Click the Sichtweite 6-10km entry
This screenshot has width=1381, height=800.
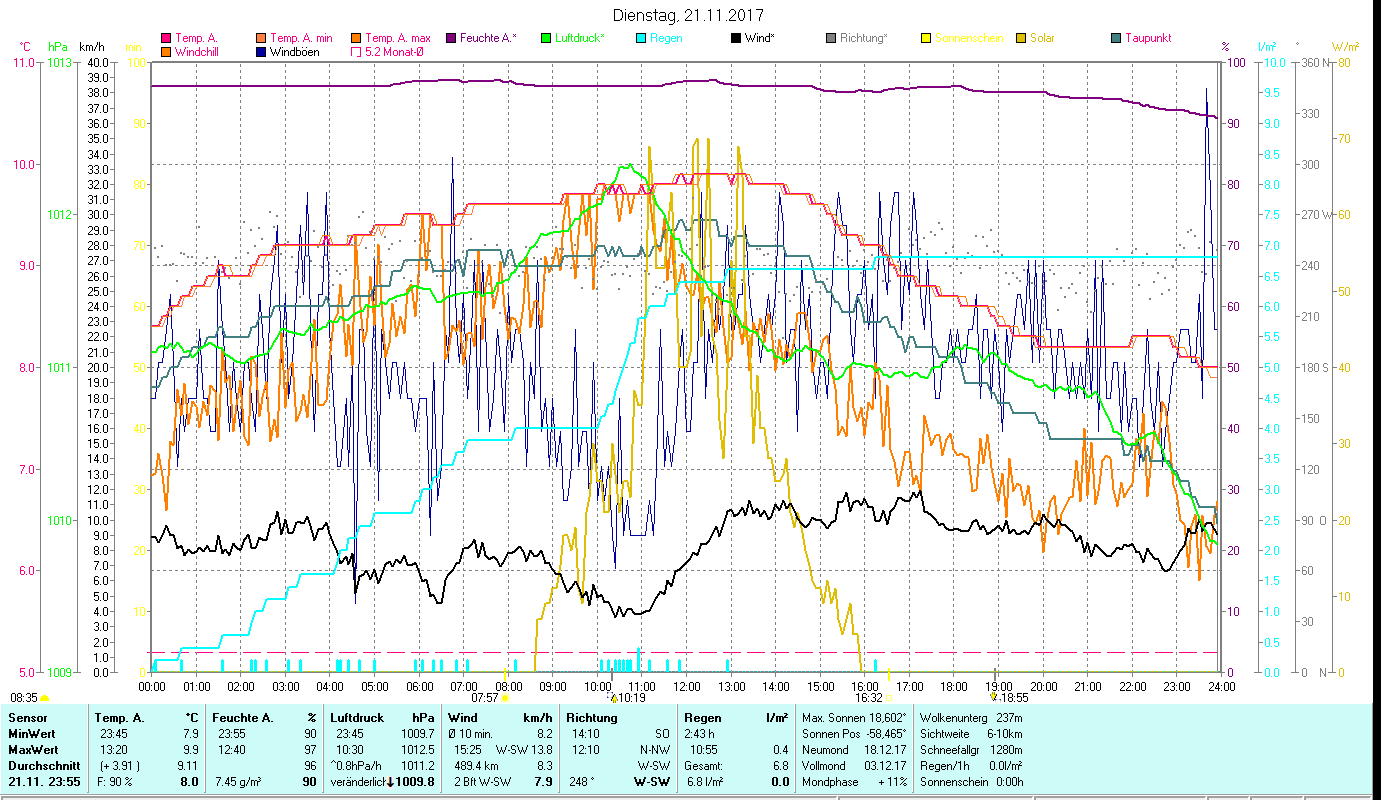(x=970, y=734)
